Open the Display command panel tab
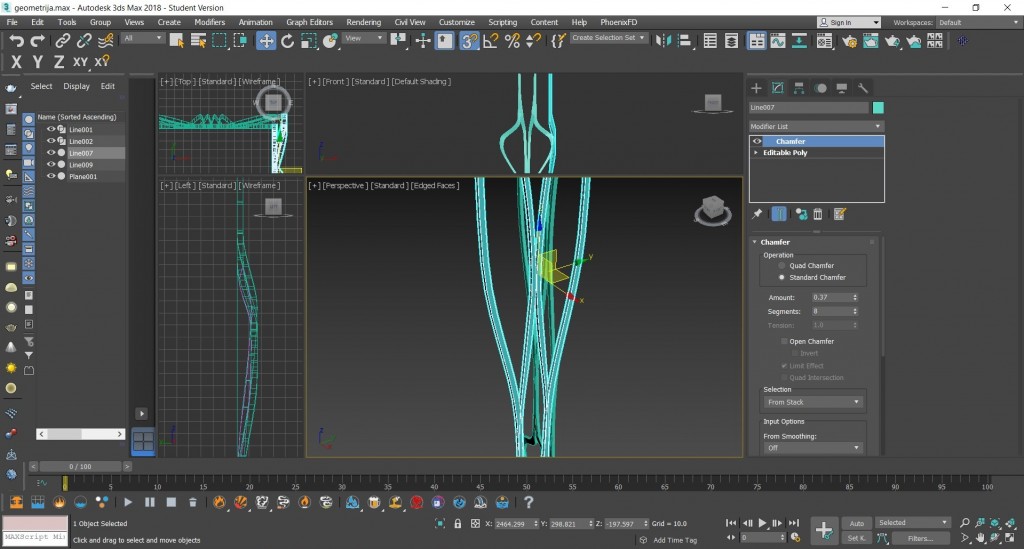 [842, 87]
